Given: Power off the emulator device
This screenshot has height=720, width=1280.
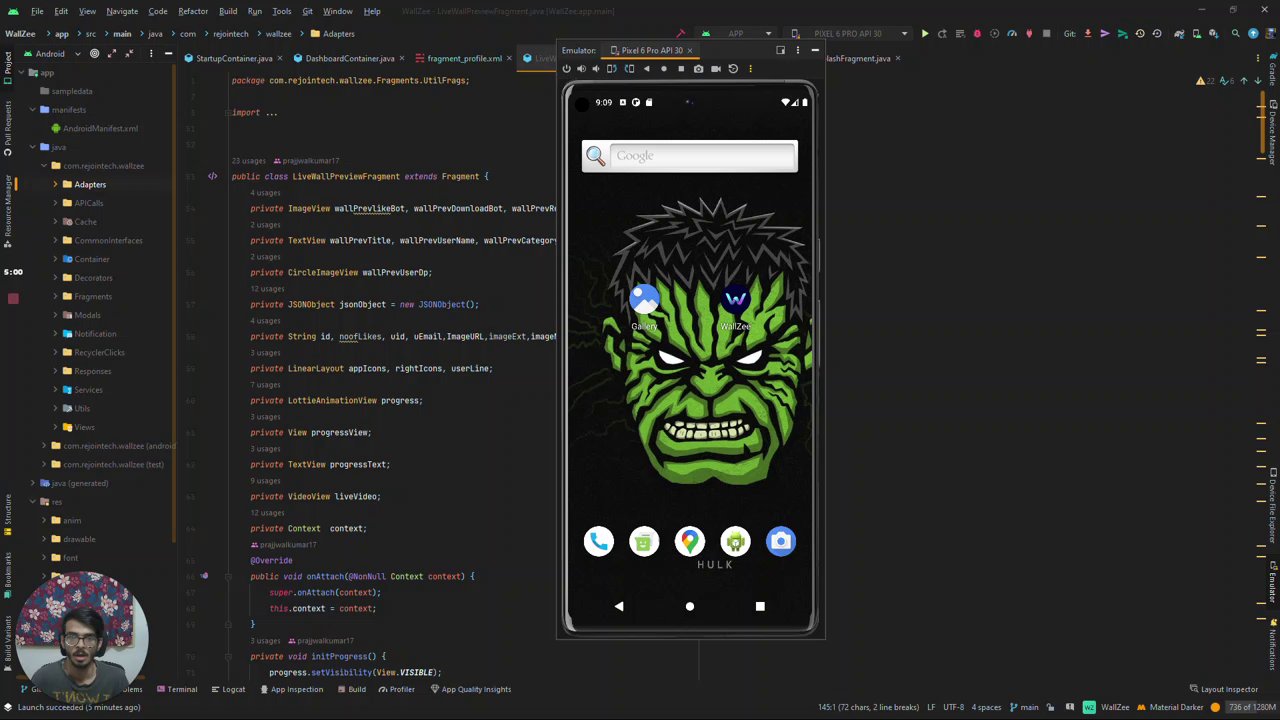Looking at the screenshot, I should tap(566, 69).
